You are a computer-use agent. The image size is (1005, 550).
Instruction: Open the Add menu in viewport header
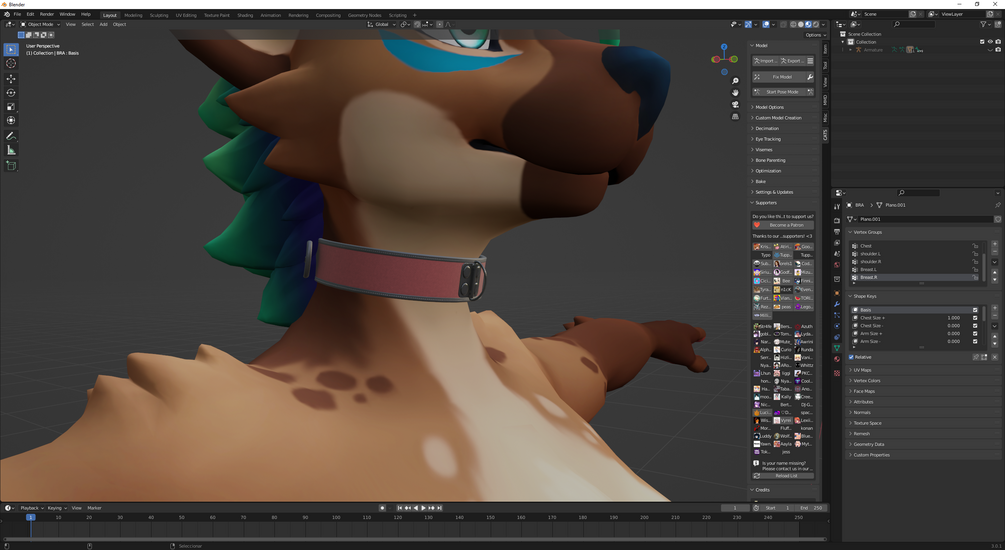pos(103,24)
